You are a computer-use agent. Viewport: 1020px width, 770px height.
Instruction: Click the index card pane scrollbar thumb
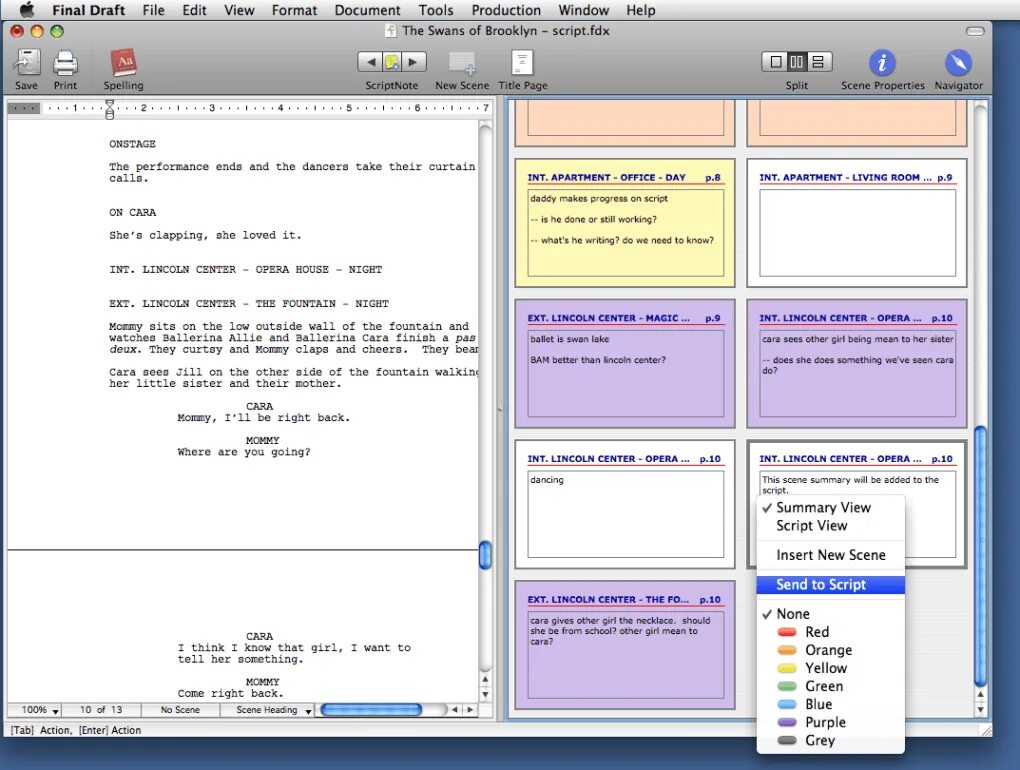(980, 556)
